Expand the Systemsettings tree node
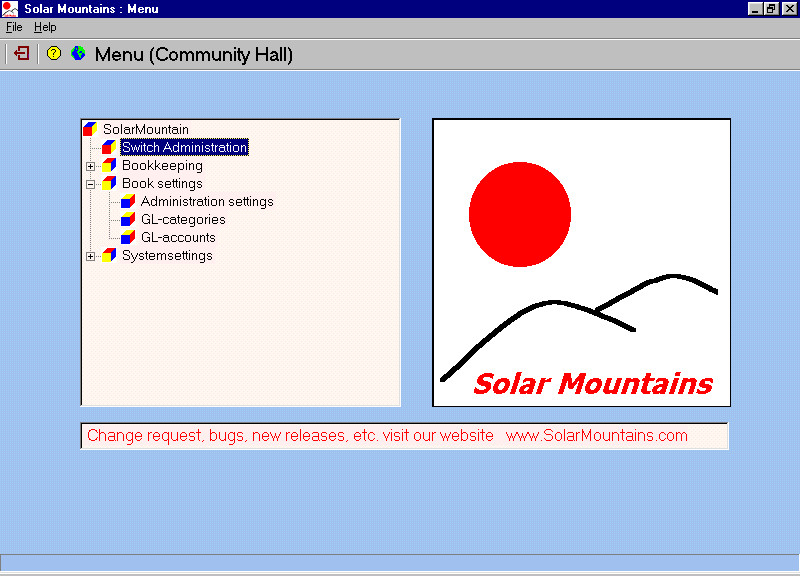The height and width of the screenshot is (576, 800). click(90, 256)
